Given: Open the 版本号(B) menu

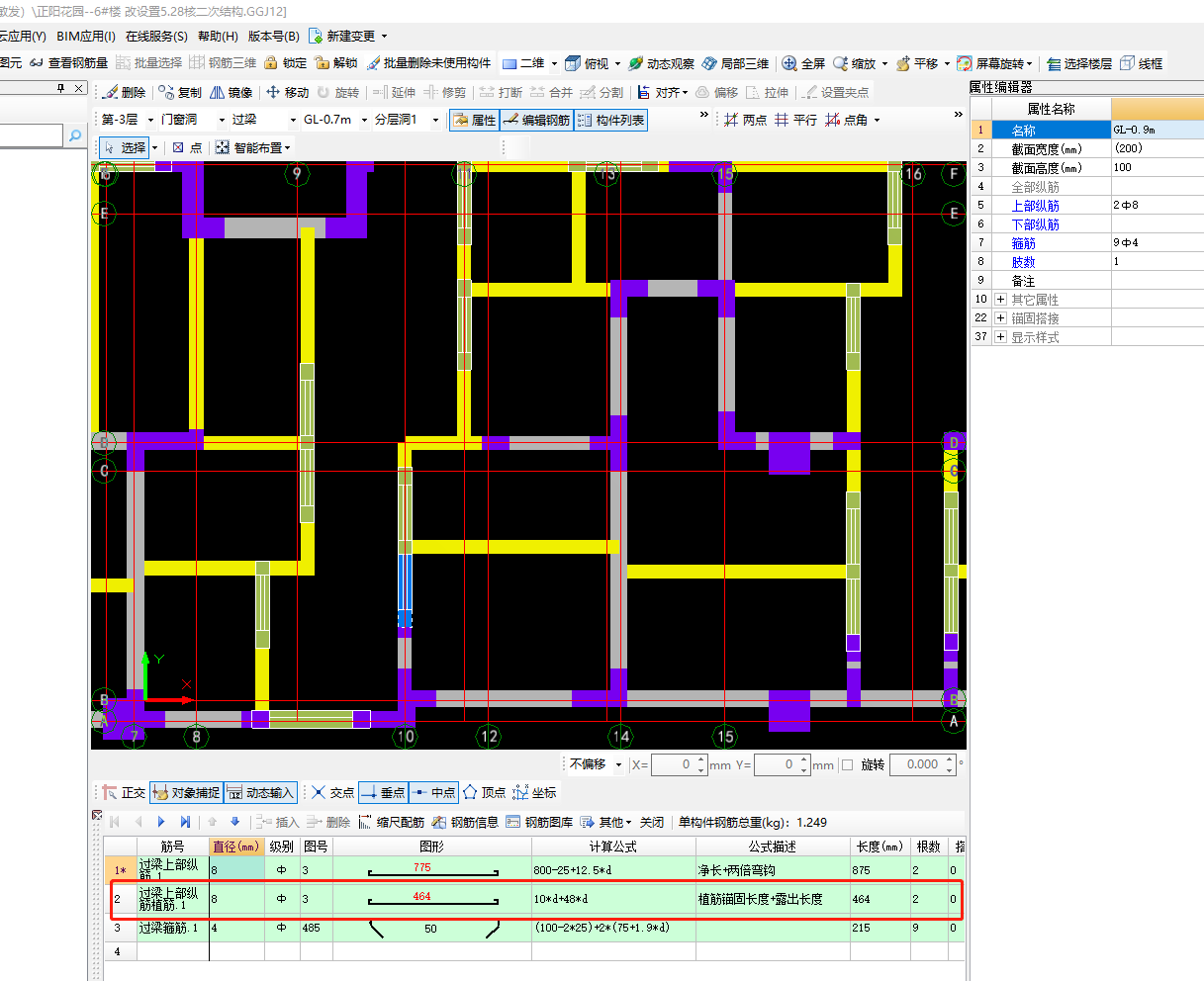Looking at the screenshot, I should point(274,36).
